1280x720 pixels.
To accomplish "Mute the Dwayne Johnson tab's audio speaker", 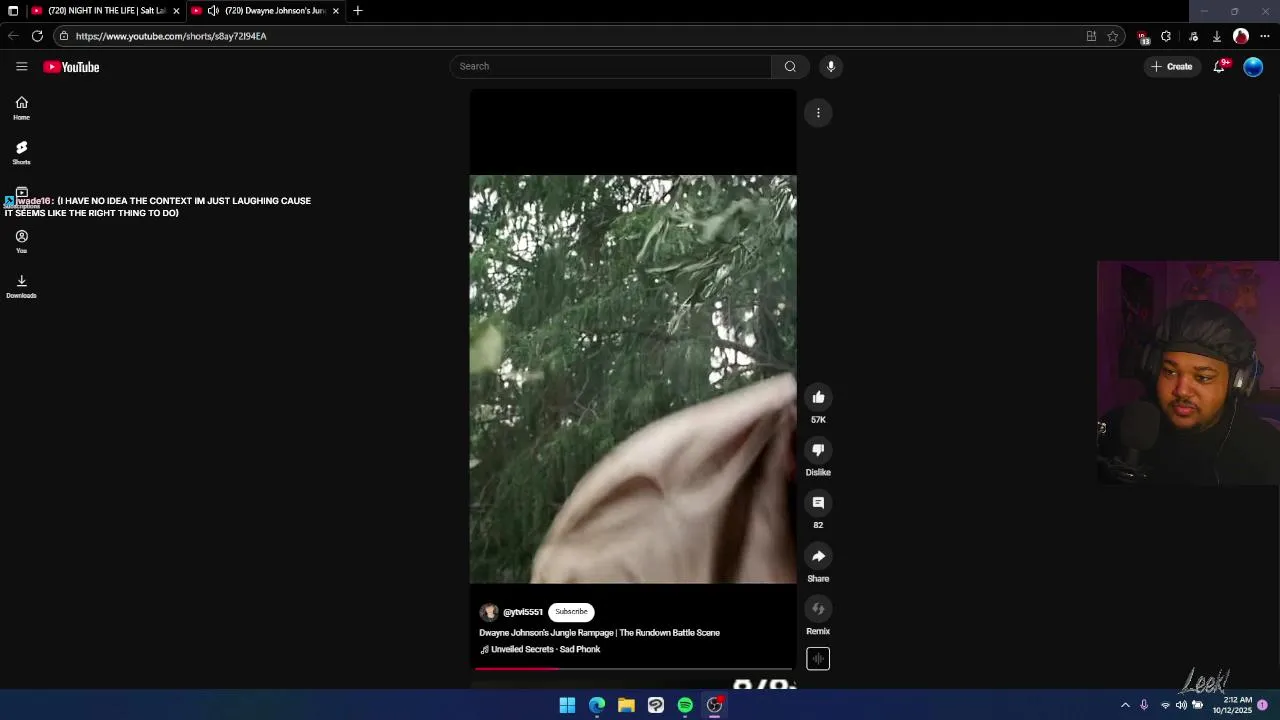I will tap(213, 11).
